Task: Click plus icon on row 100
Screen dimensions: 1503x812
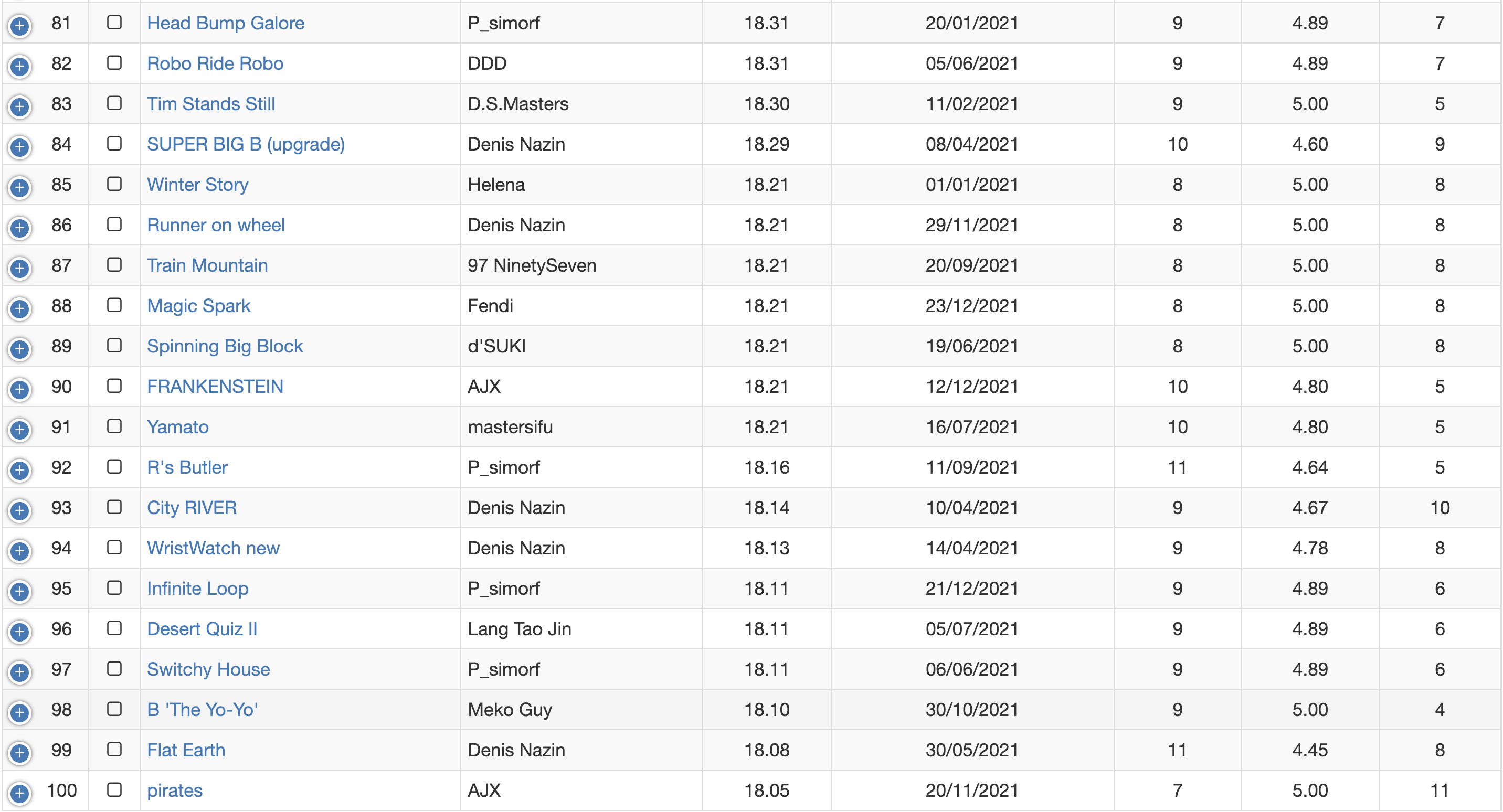Action: [x=20, y=793]
